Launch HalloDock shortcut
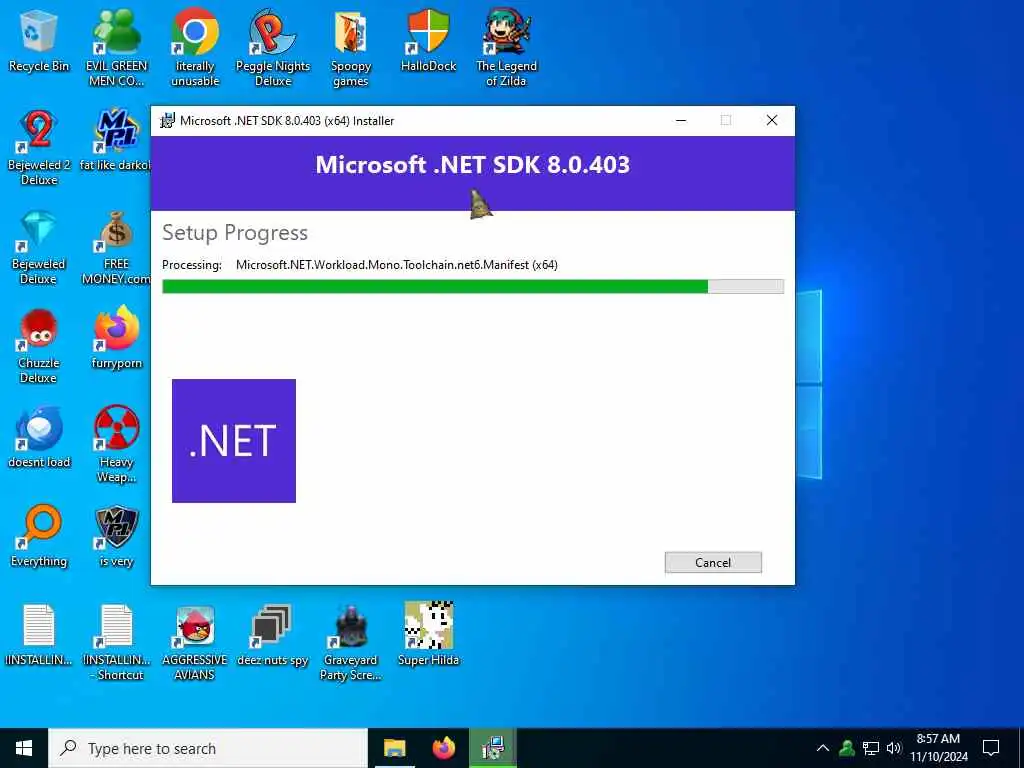The image size is (1024, 768). pos(428,40)
